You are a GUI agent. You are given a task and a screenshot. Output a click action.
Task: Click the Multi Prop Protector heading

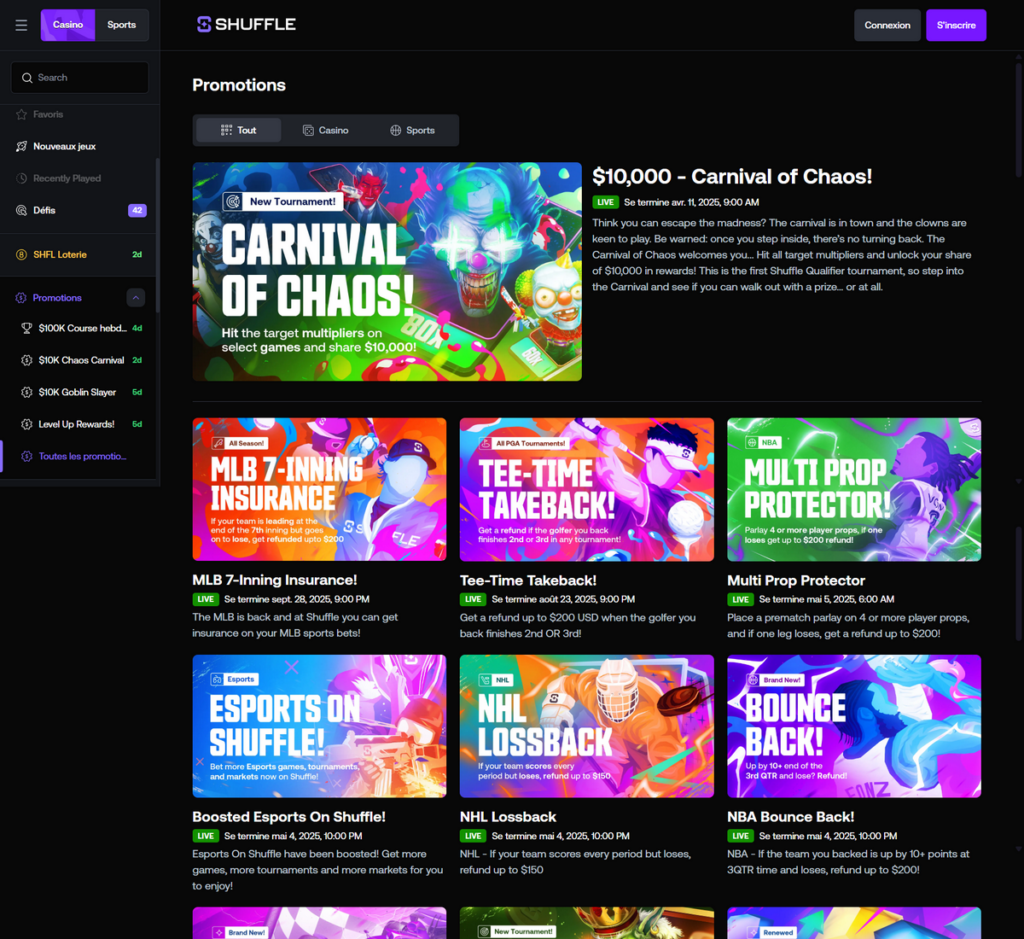(x=796, y=581)
